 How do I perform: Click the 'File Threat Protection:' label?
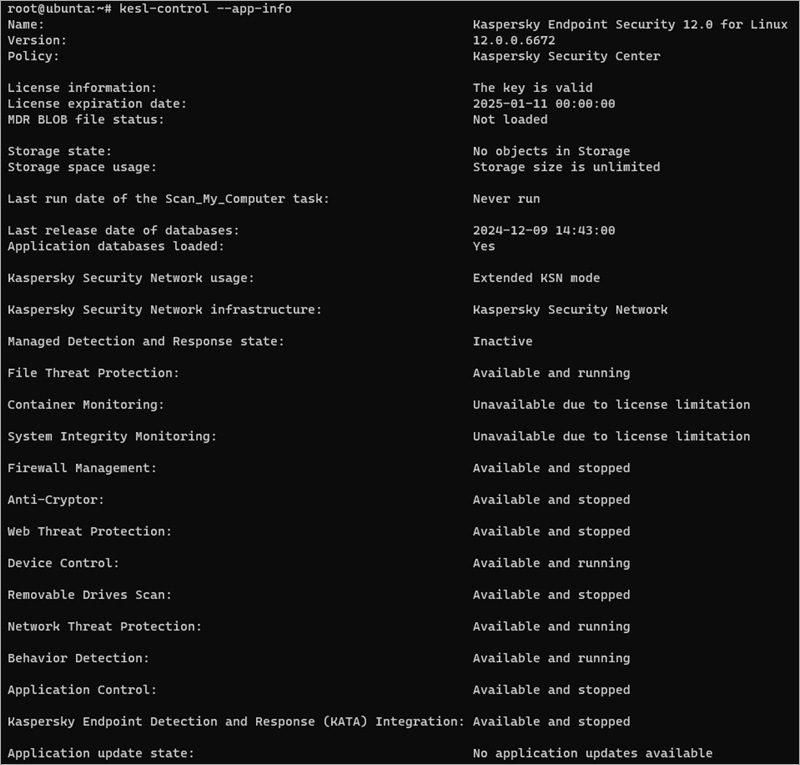93,373
